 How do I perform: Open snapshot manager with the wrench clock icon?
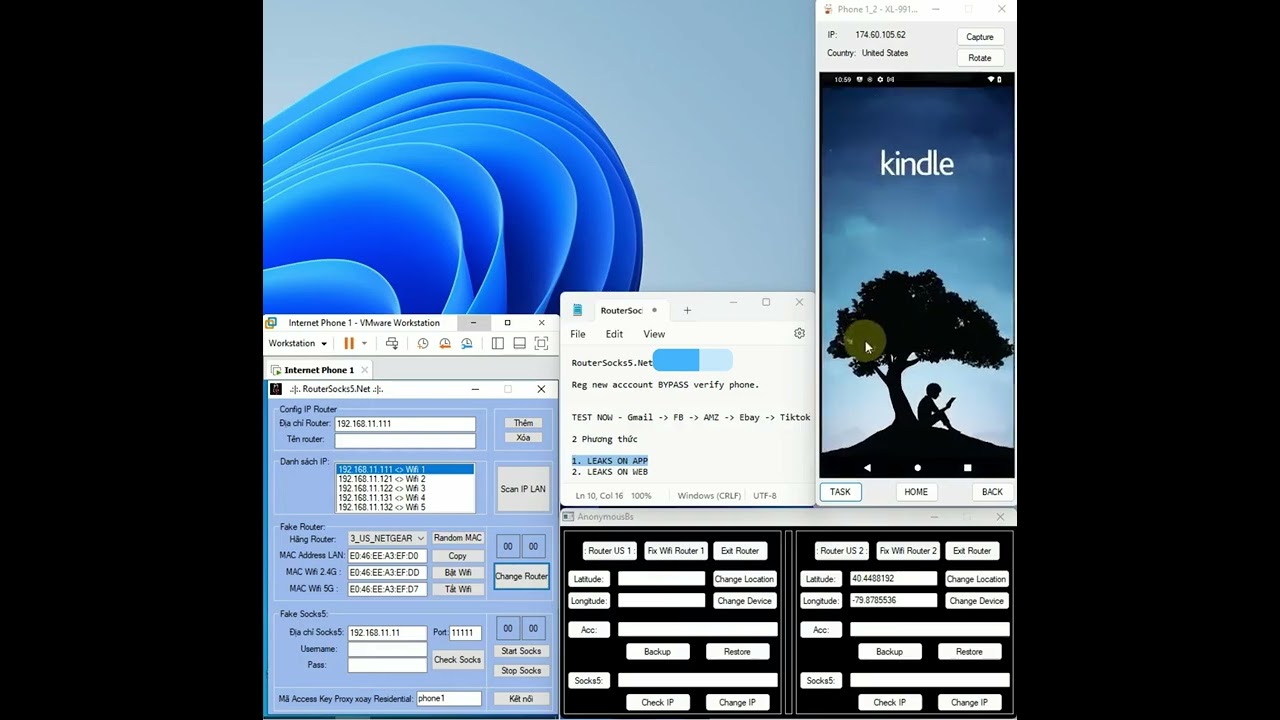coord(467,343)
